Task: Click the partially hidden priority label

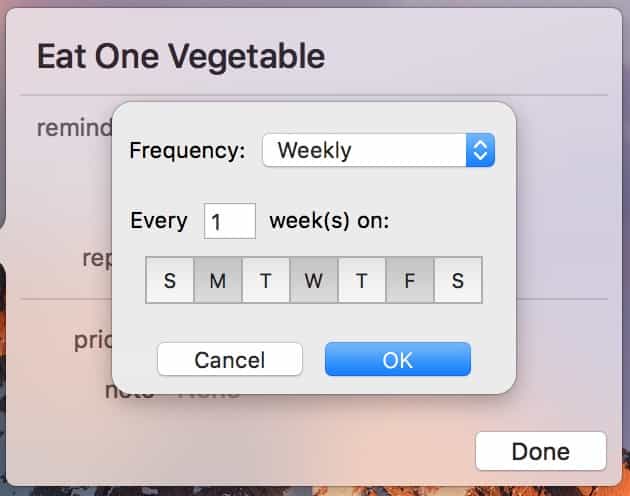Action: click(91, 340)
